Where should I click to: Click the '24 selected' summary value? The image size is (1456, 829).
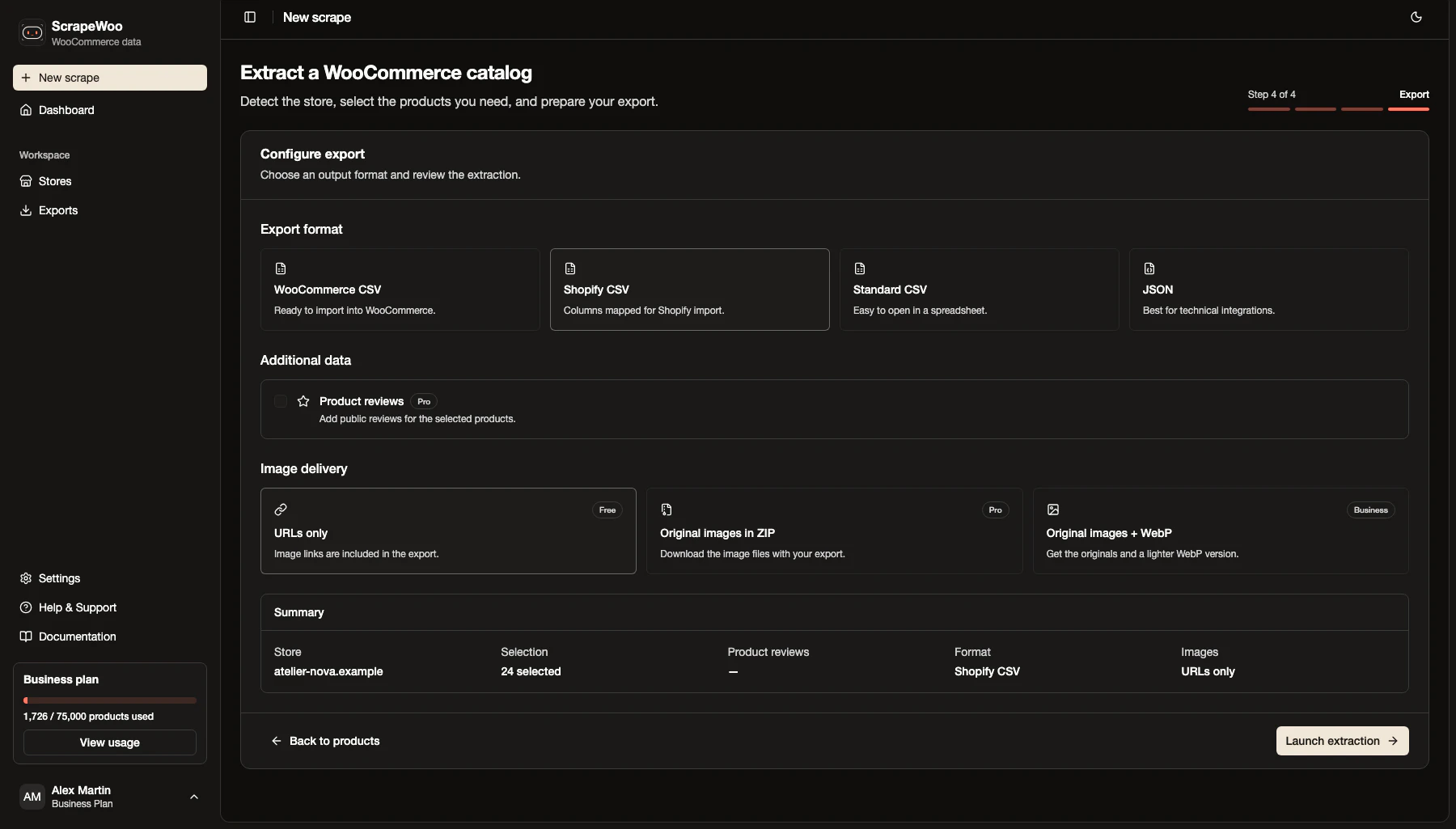(531, 671)
